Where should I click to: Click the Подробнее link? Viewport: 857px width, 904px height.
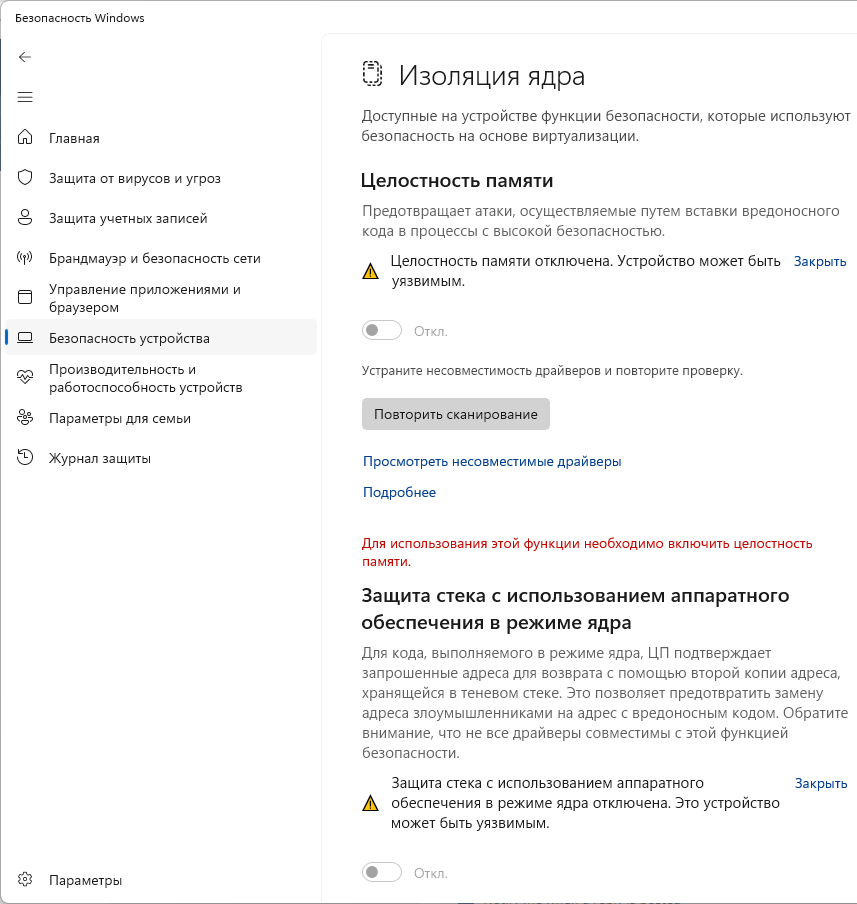(x=399, y=492)
